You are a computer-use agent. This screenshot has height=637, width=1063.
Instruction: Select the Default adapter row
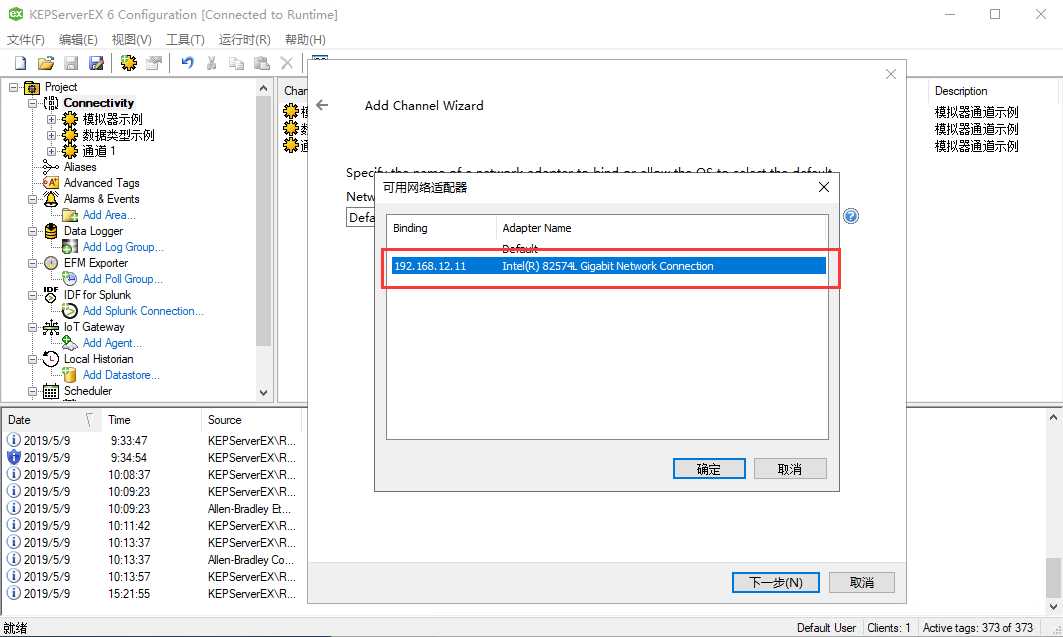point(608,249)
